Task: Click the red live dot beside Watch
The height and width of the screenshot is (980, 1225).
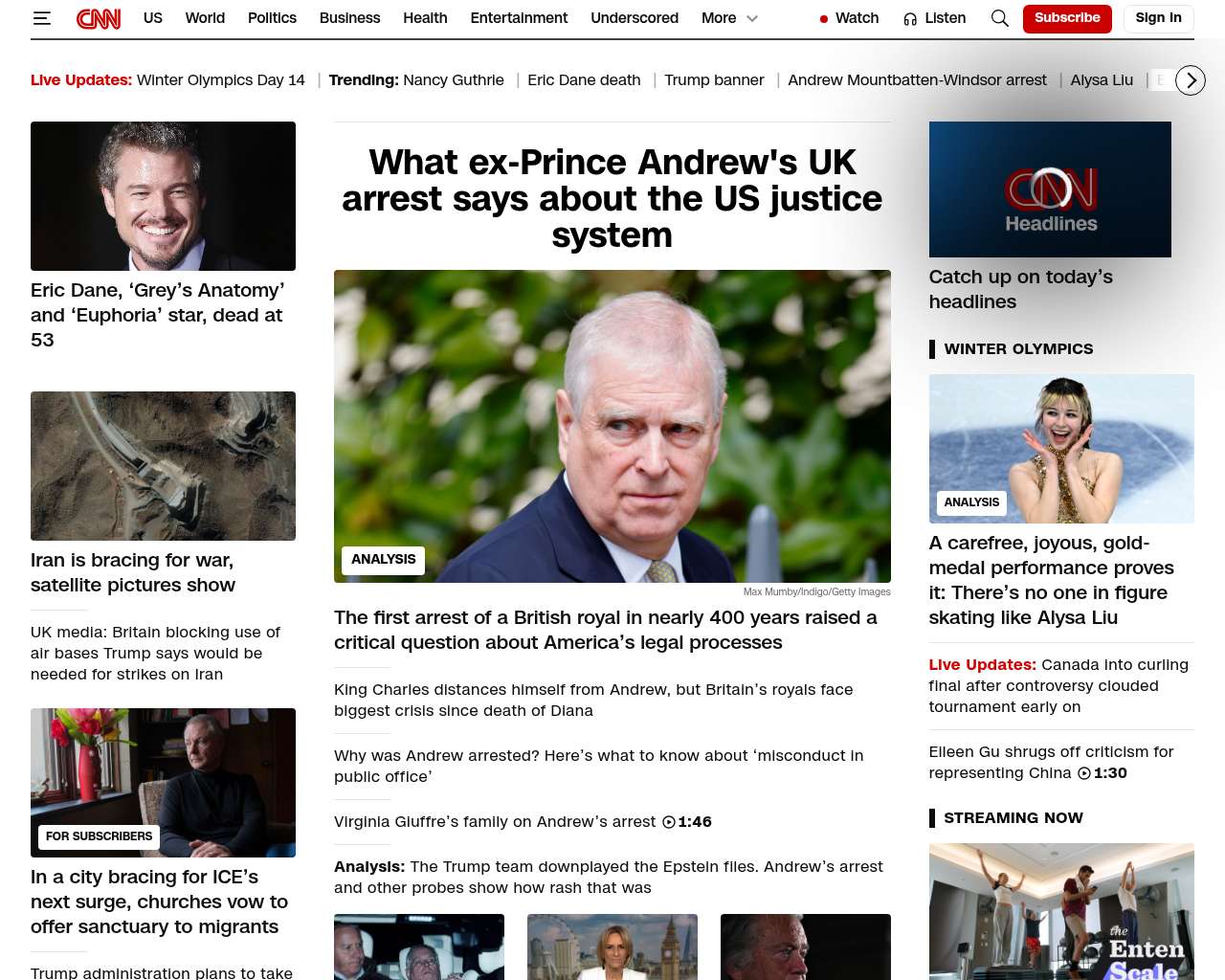Action: 824,19
